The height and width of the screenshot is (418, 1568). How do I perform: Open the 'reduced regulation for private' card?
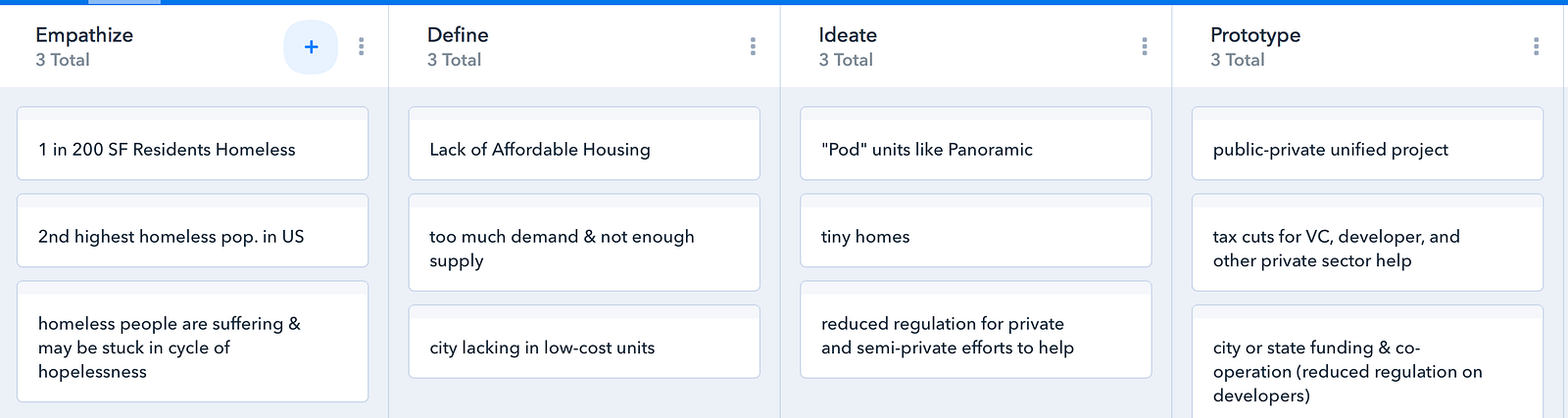[x=975, y=336]
